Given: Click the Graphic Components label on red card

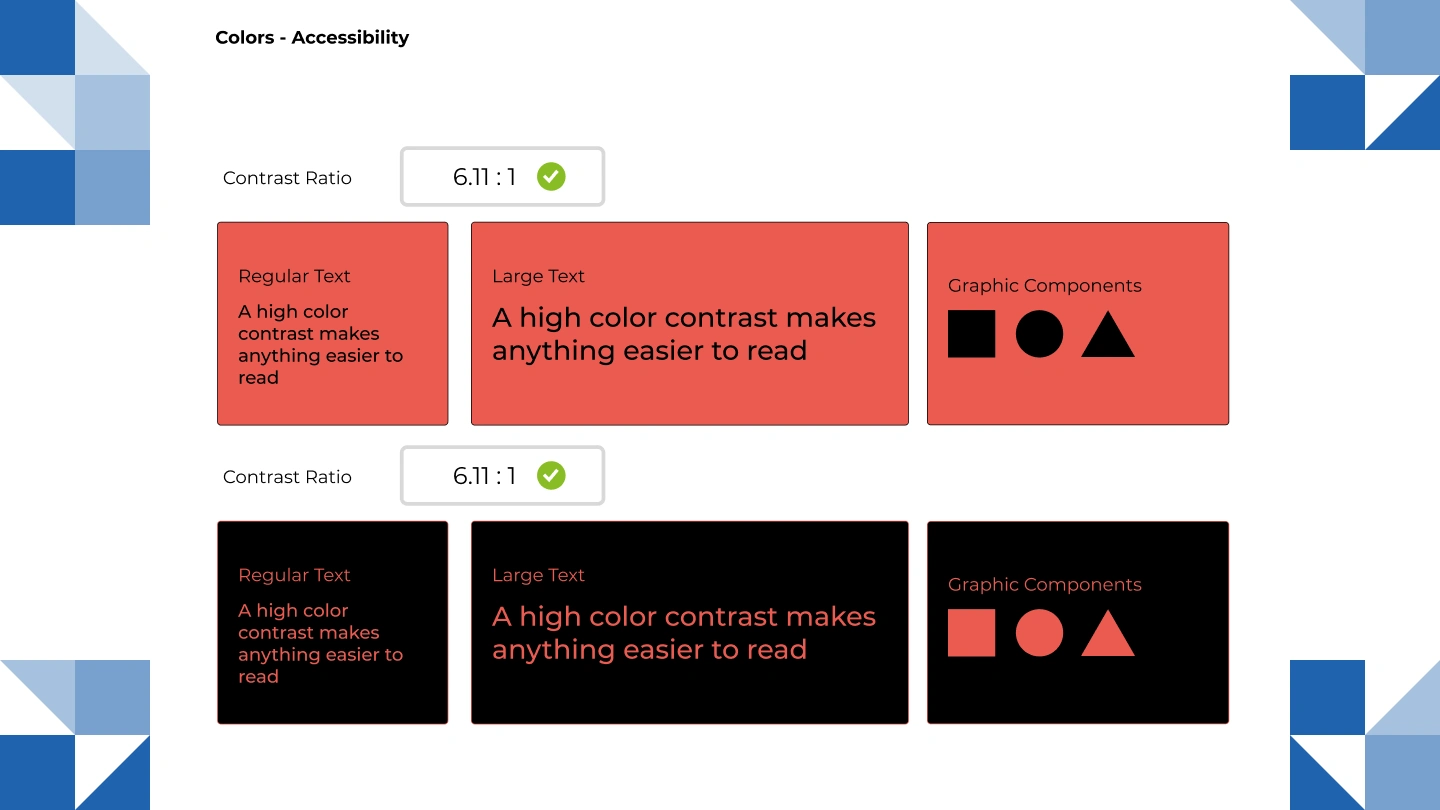Looking at the screenshot, I should pos(1045,286).
